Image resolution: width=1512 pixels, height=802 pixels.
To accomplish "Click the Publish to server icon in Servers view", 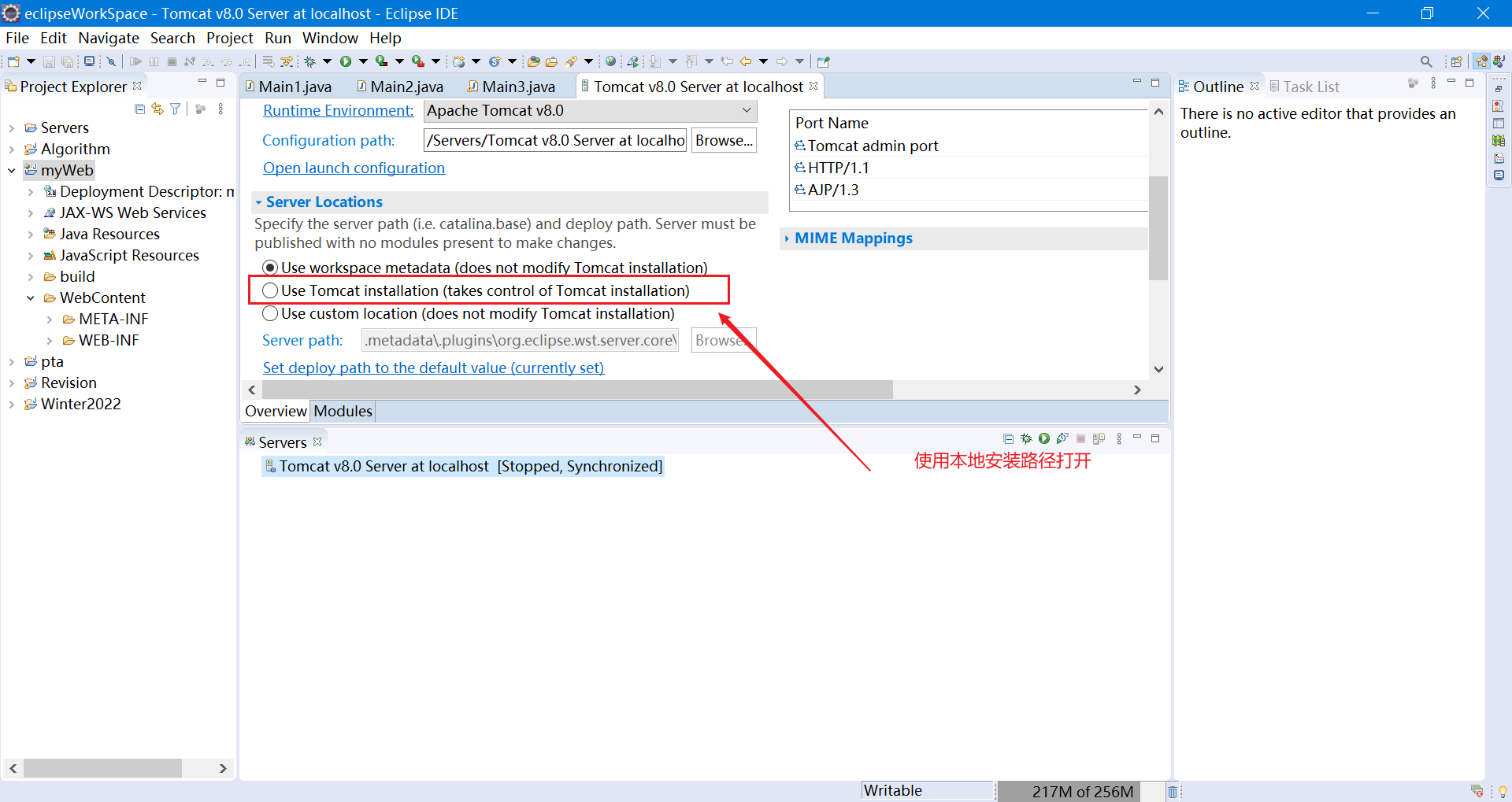I will point(1099,438).
